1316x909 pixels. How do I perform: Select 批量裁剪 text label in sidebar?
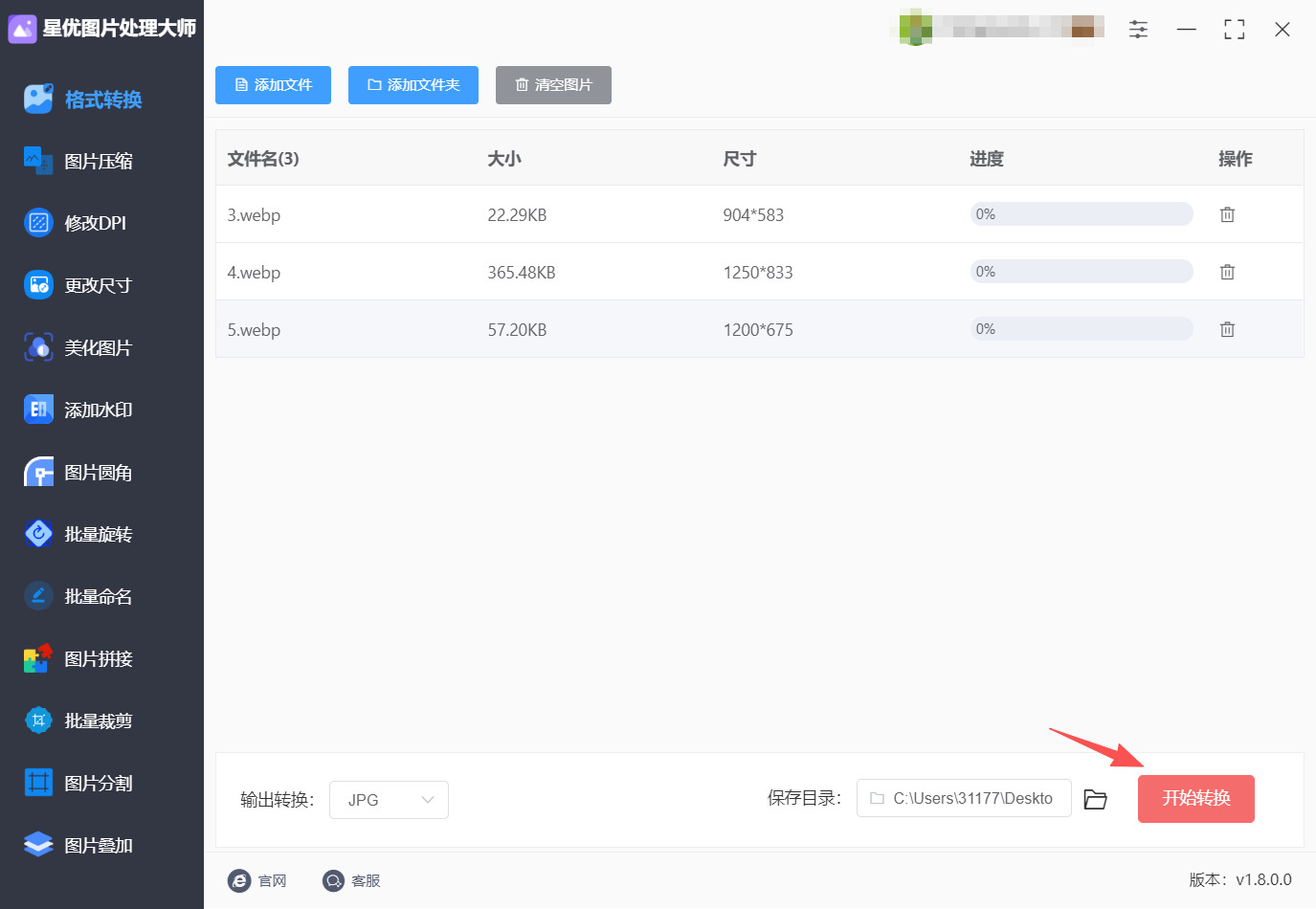99,721
